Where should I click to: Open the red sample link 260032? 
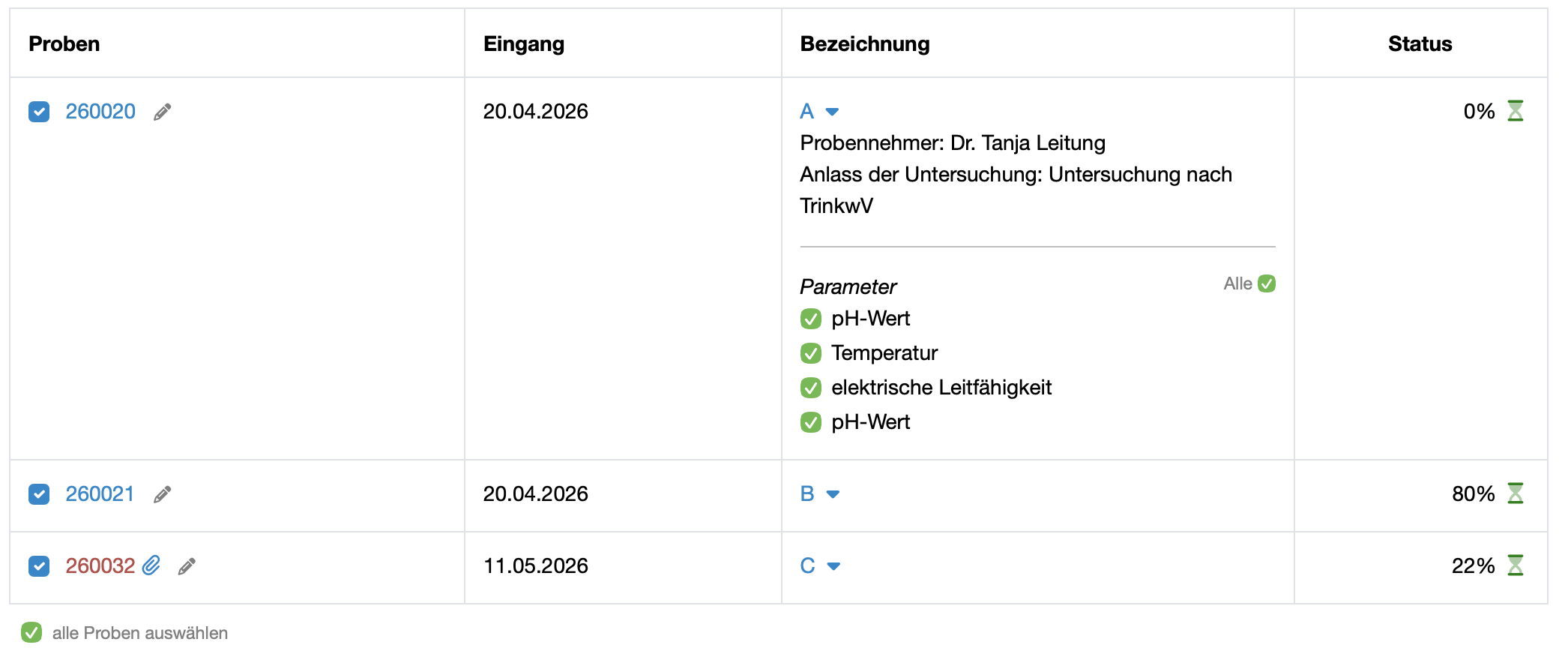(x=100, y=565)
